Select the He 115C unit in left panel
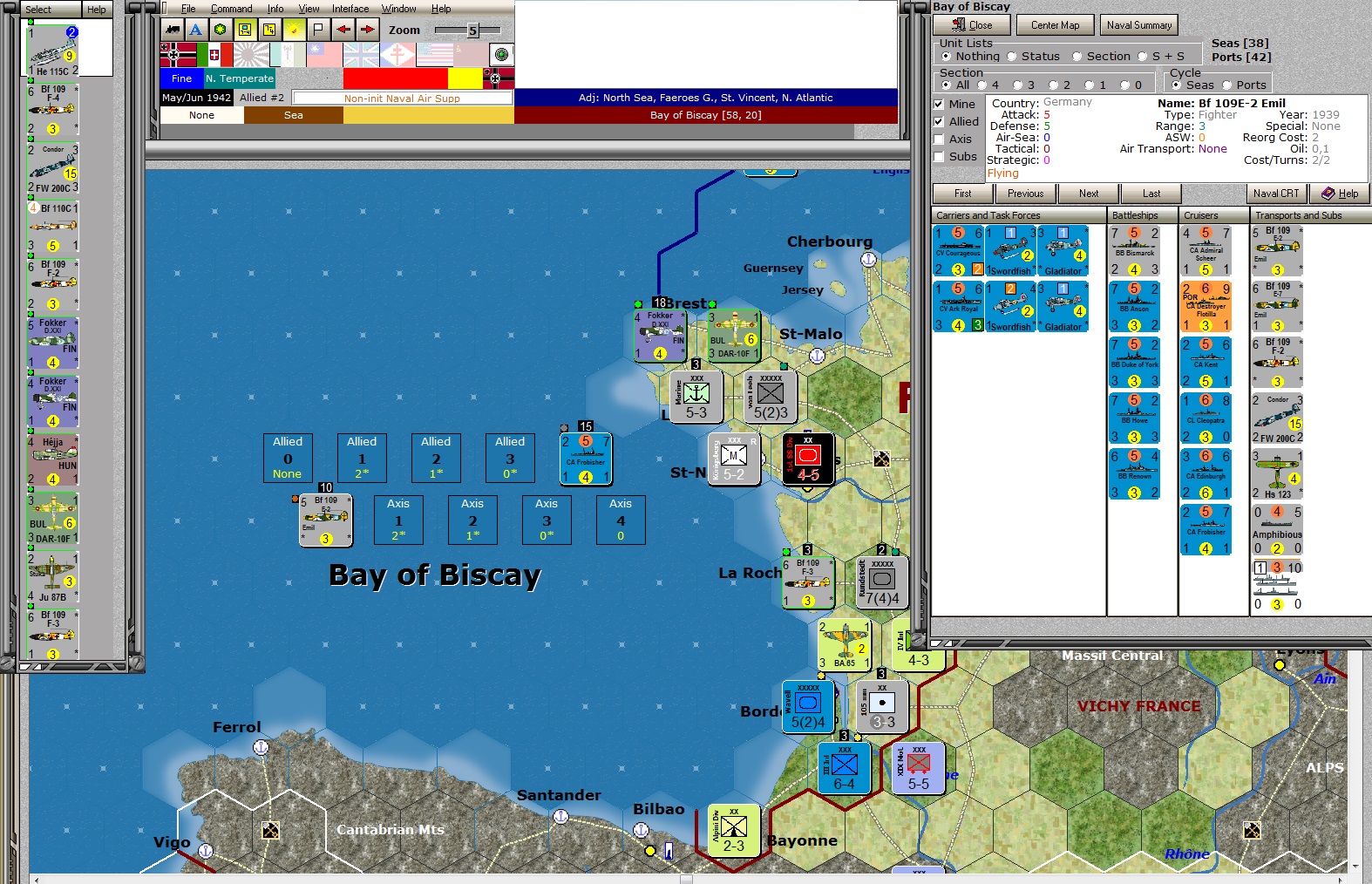Viewport: 1372px width, 884px height. pyautogui.click(x=53, y=51)
